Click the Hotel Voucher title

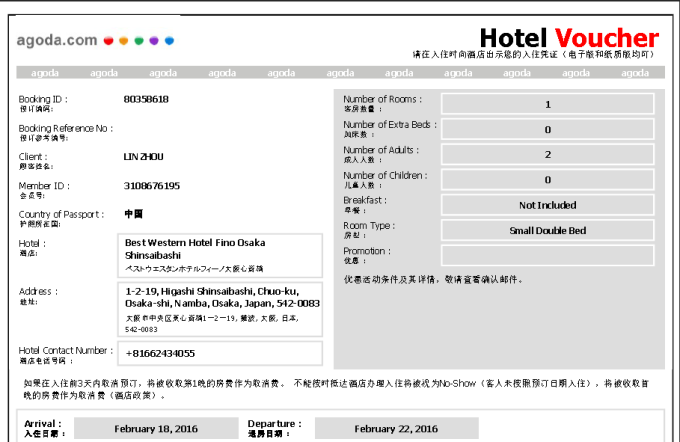tap(569, 38)
